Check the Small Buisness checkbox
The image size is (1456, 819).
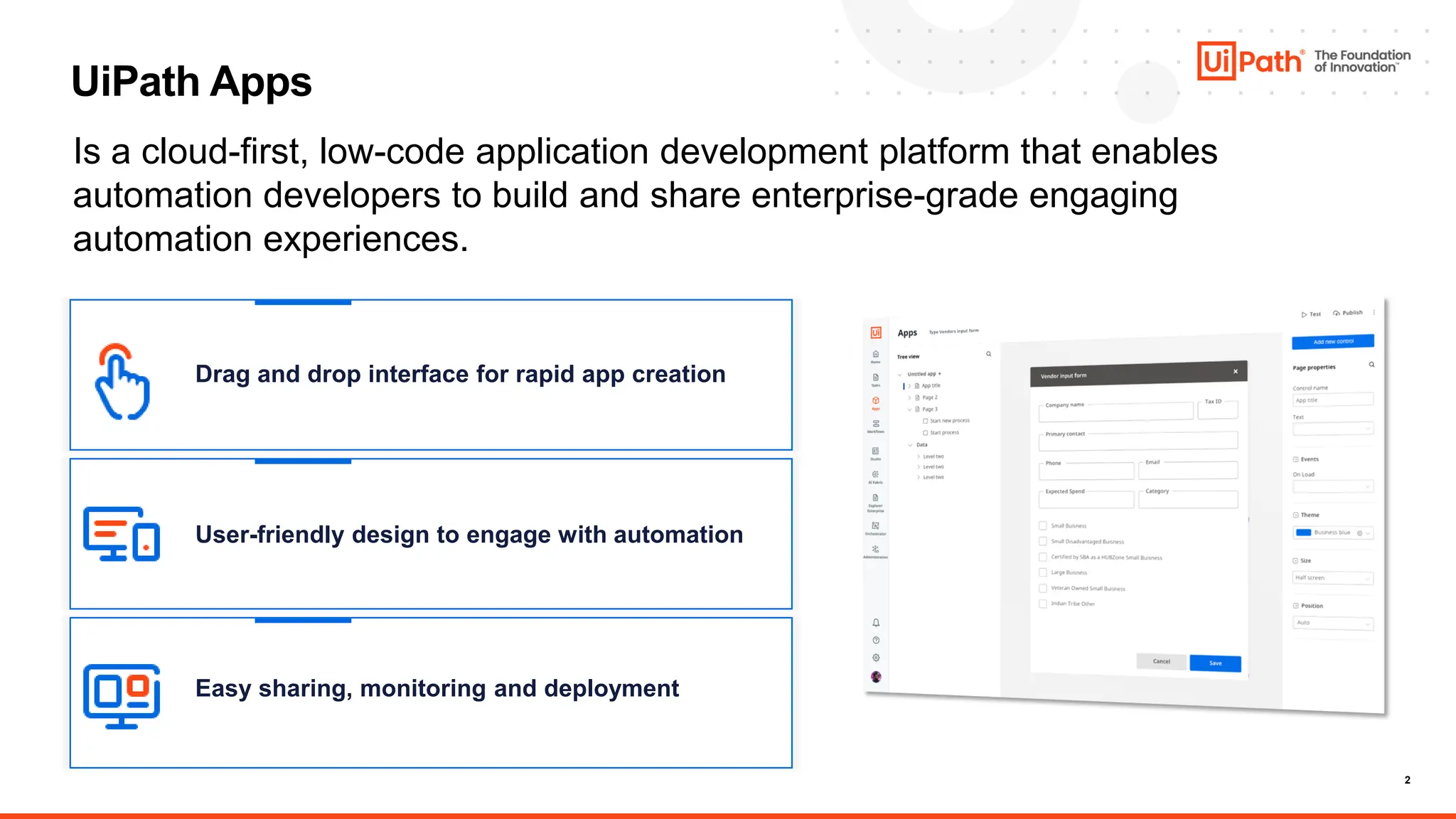[1043, 526]
